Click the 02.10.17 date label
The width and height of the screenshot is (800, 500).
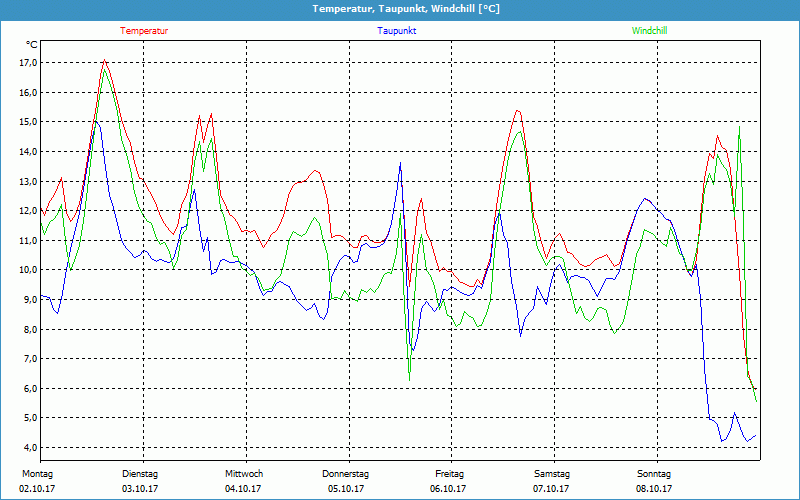(37, 489)
